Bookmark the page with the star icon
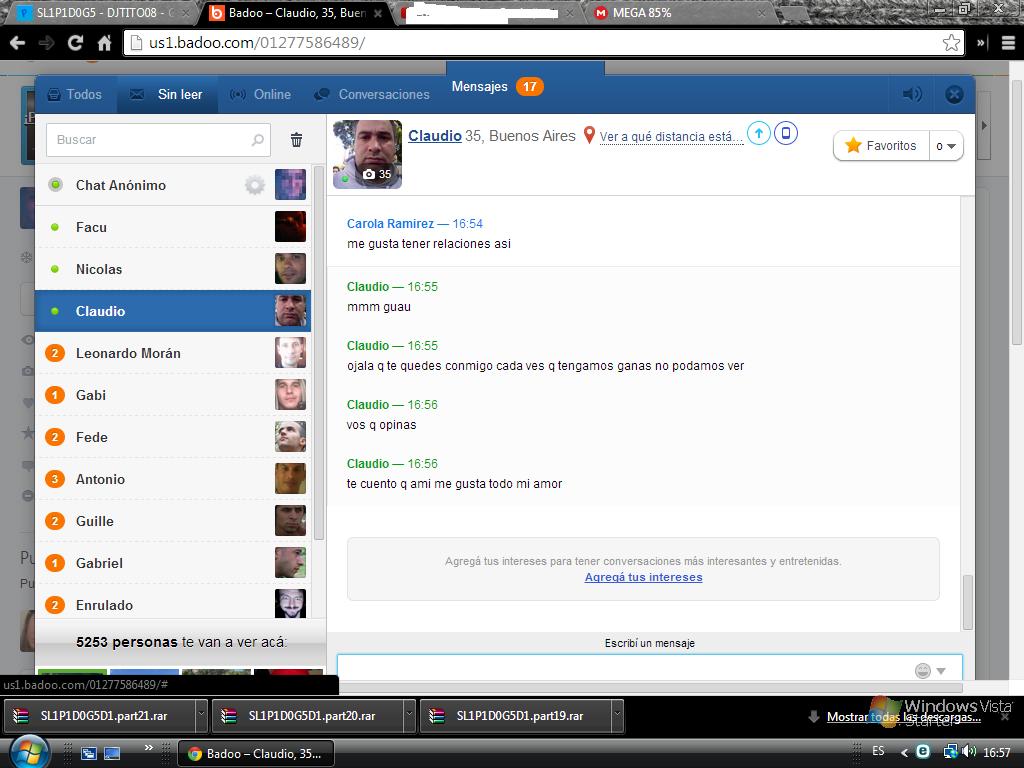Screen dimensions: 1024x768 click(x=951, y=43)
